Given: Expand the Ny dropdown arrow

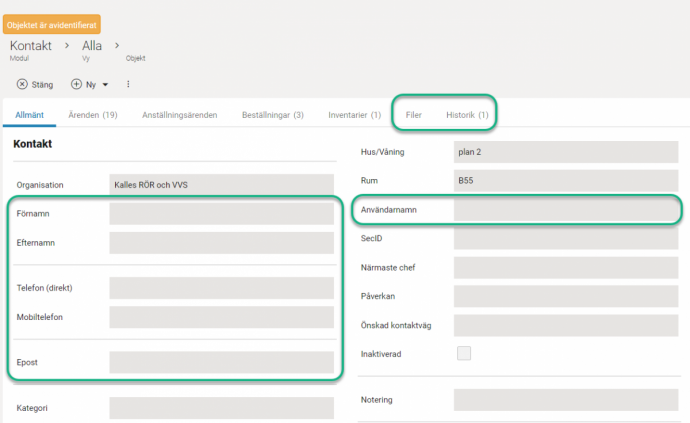Looking at the screenshot, I should point(105,84).
